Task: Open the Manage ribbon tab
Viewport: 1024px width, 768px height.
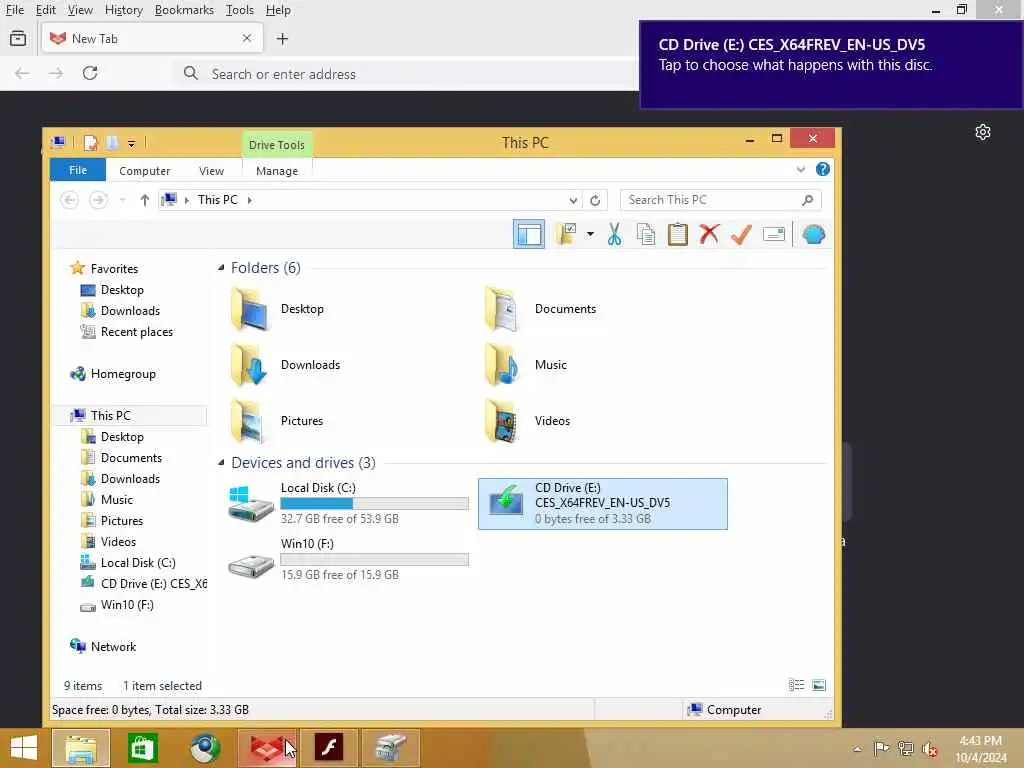Action: 277,170
